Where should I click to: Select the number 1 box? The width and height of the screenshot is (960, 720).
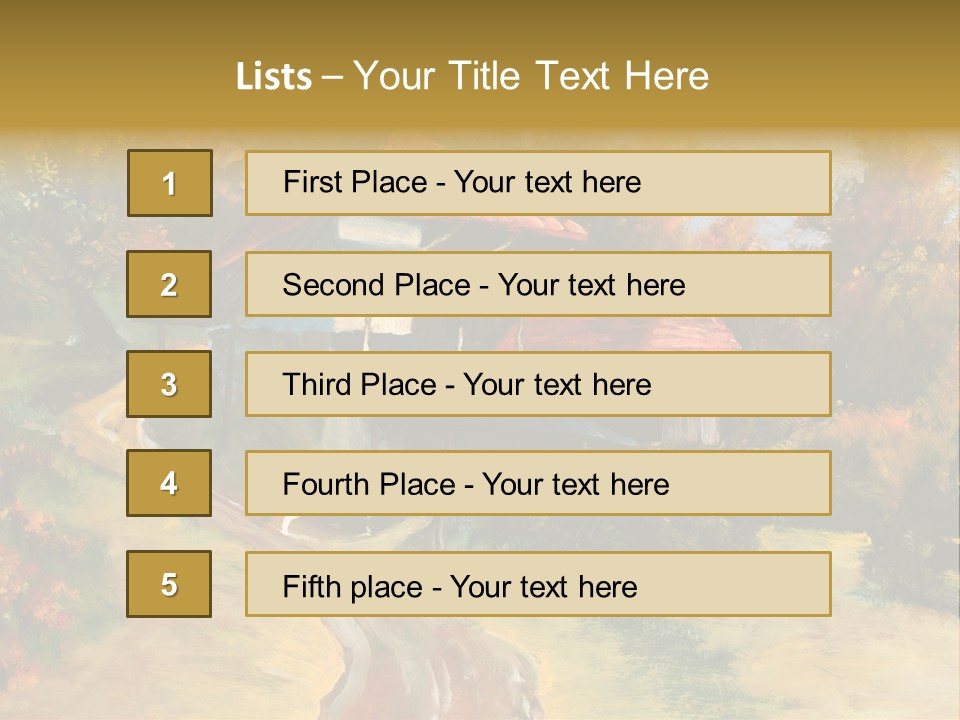click(169, 183)
